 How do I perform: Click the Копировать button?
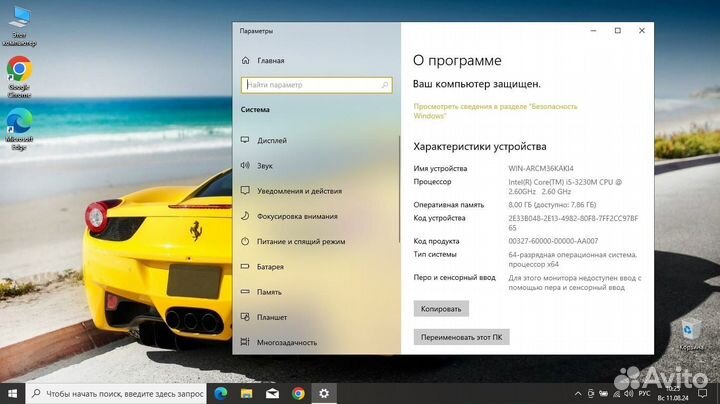(x=441, y=309)
